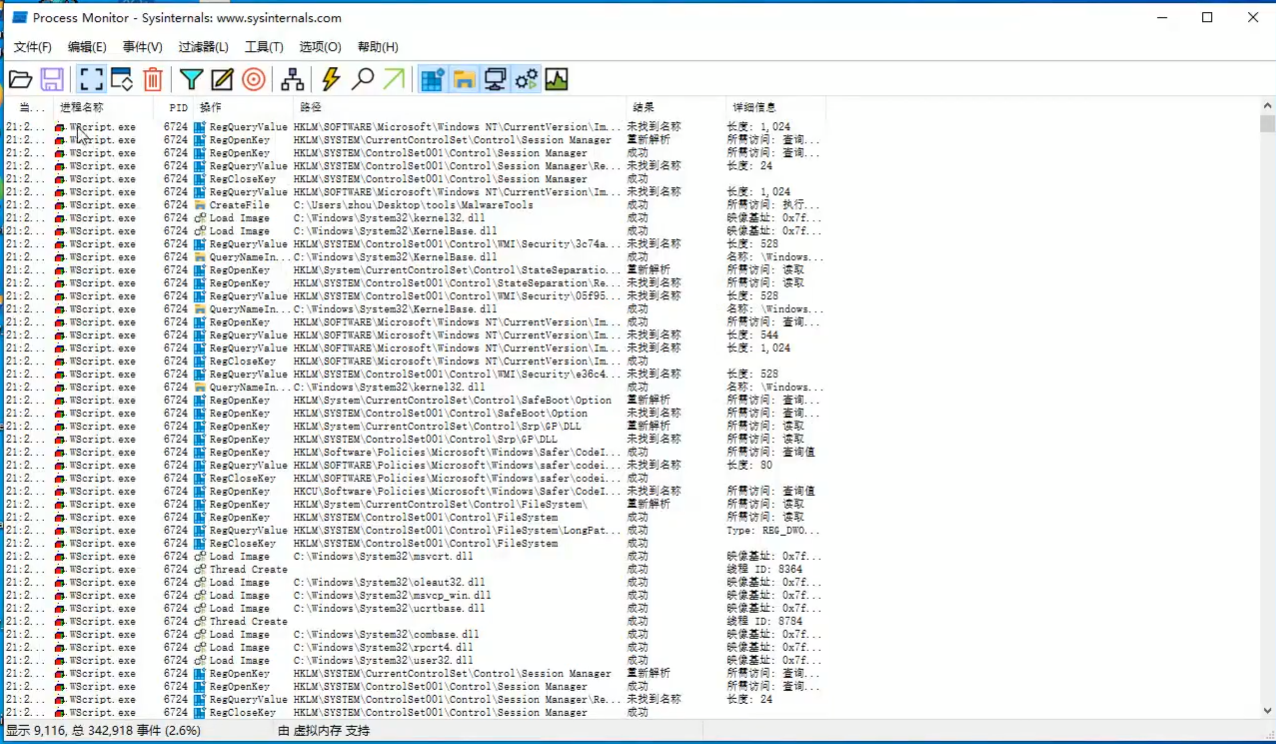Click the vertical scrollbar up arrow
This screenshot has width=1276, height=744.
[x=1267, y=106]
